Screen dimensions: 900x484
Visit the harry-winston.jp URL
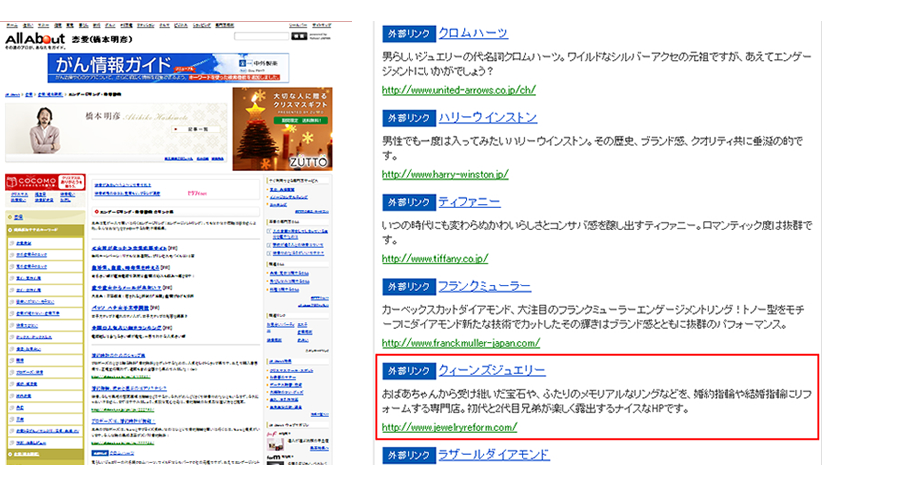(445, 175)
